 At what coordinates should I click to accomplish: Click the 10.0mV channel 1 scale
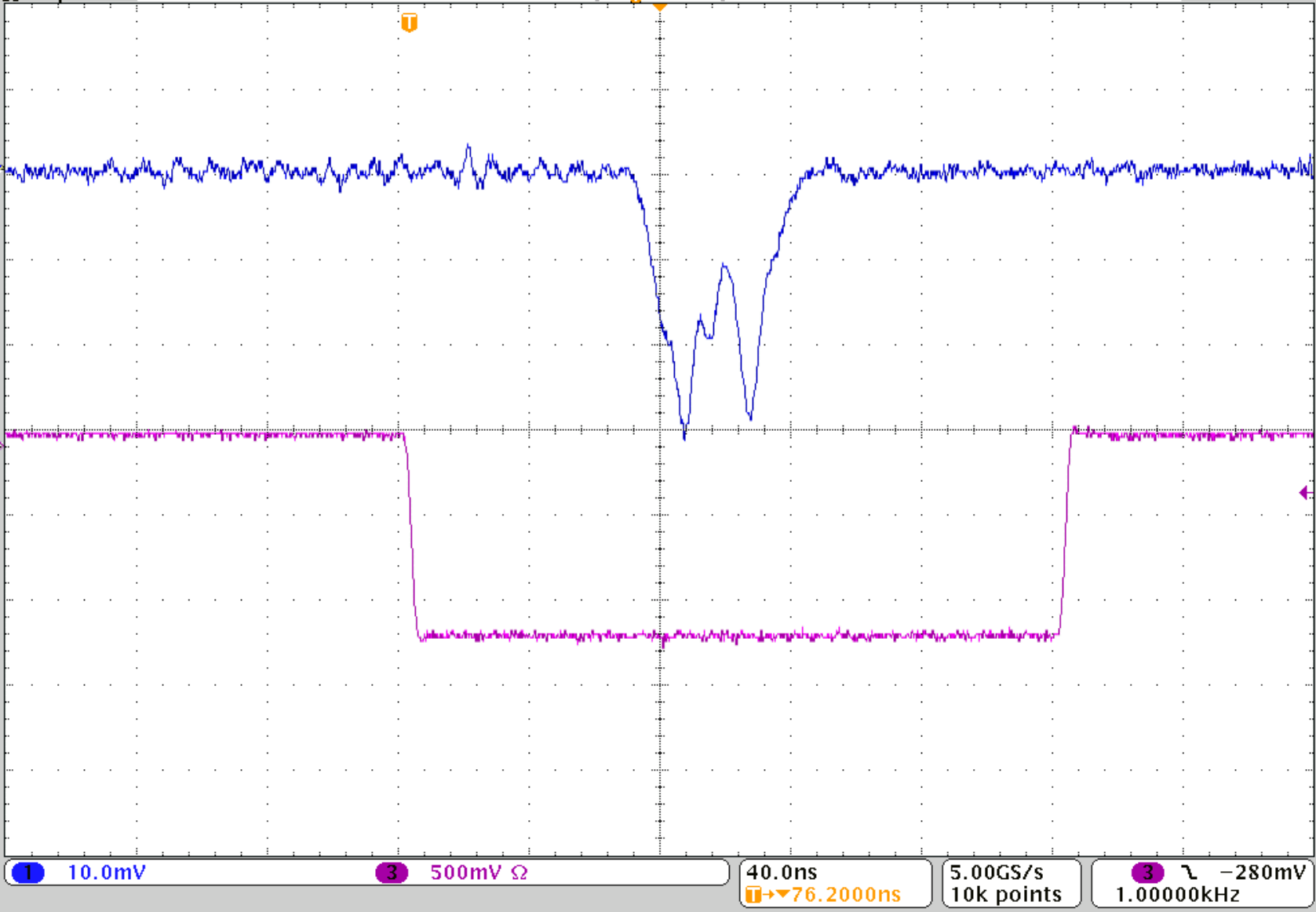(107, 873)
